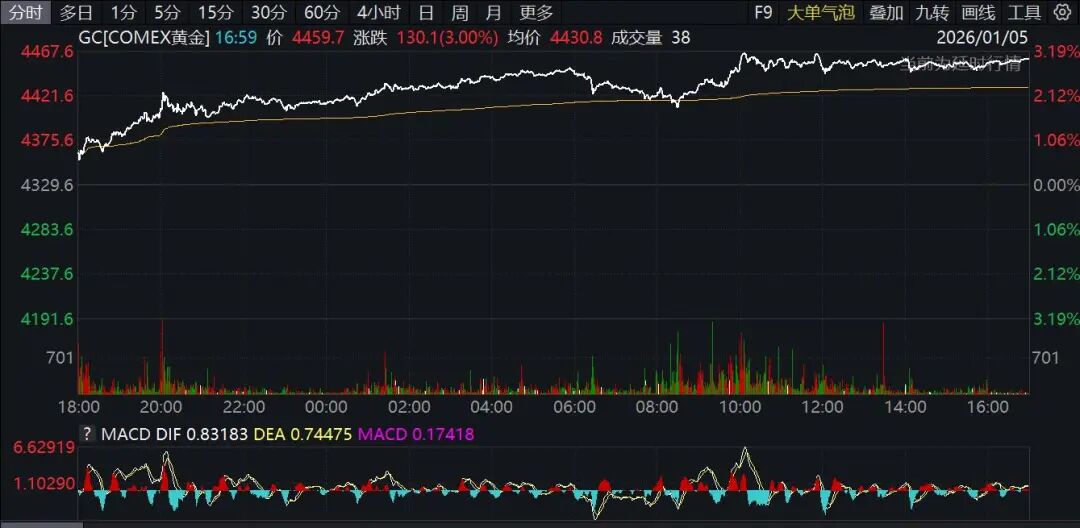Choose the 1分 one-minute period
The image size is (1080, 528).
pyautogui.click(x=124, y=13)
